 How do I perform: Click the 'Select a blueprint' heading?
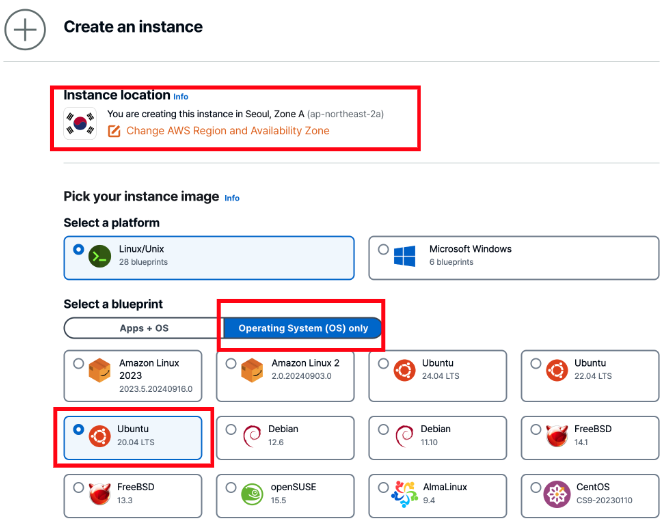click(x=113, y=304)
